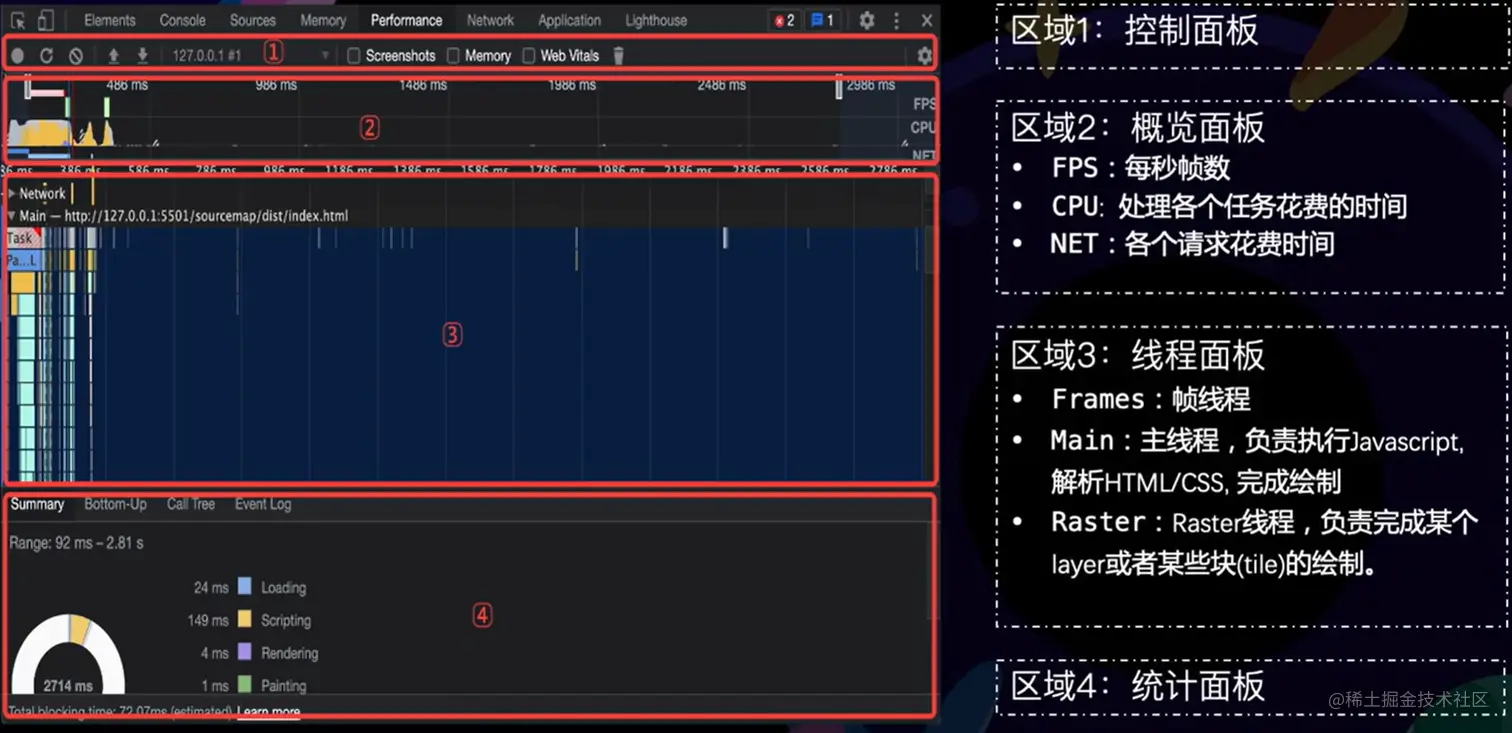This screenshot has height=733, width=1512.
Task: Start profiling with the reload page icon
Action: (46, 56)
